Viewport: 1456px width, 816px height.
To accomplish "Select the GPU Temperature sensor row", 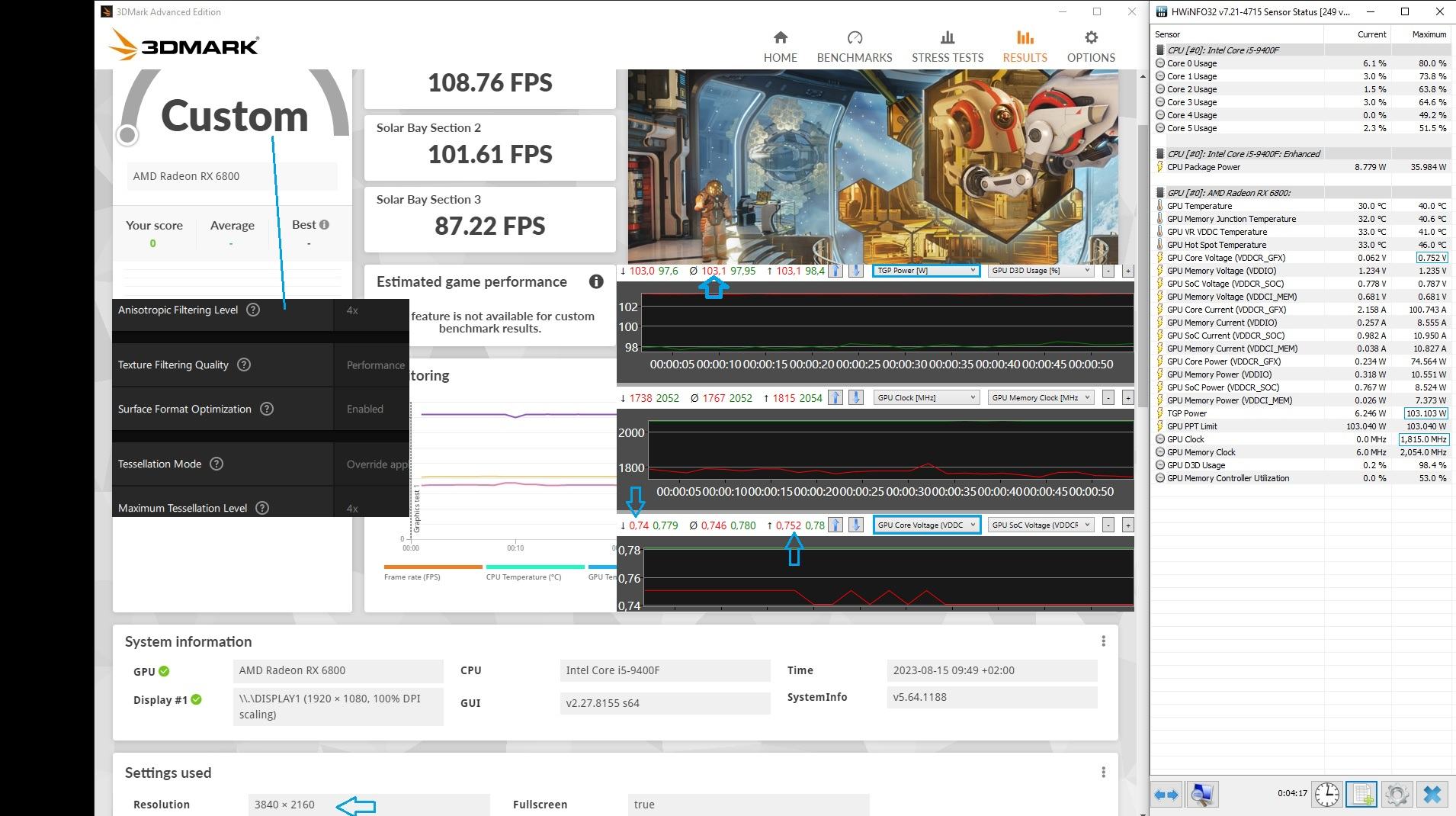I will 1300,206.
